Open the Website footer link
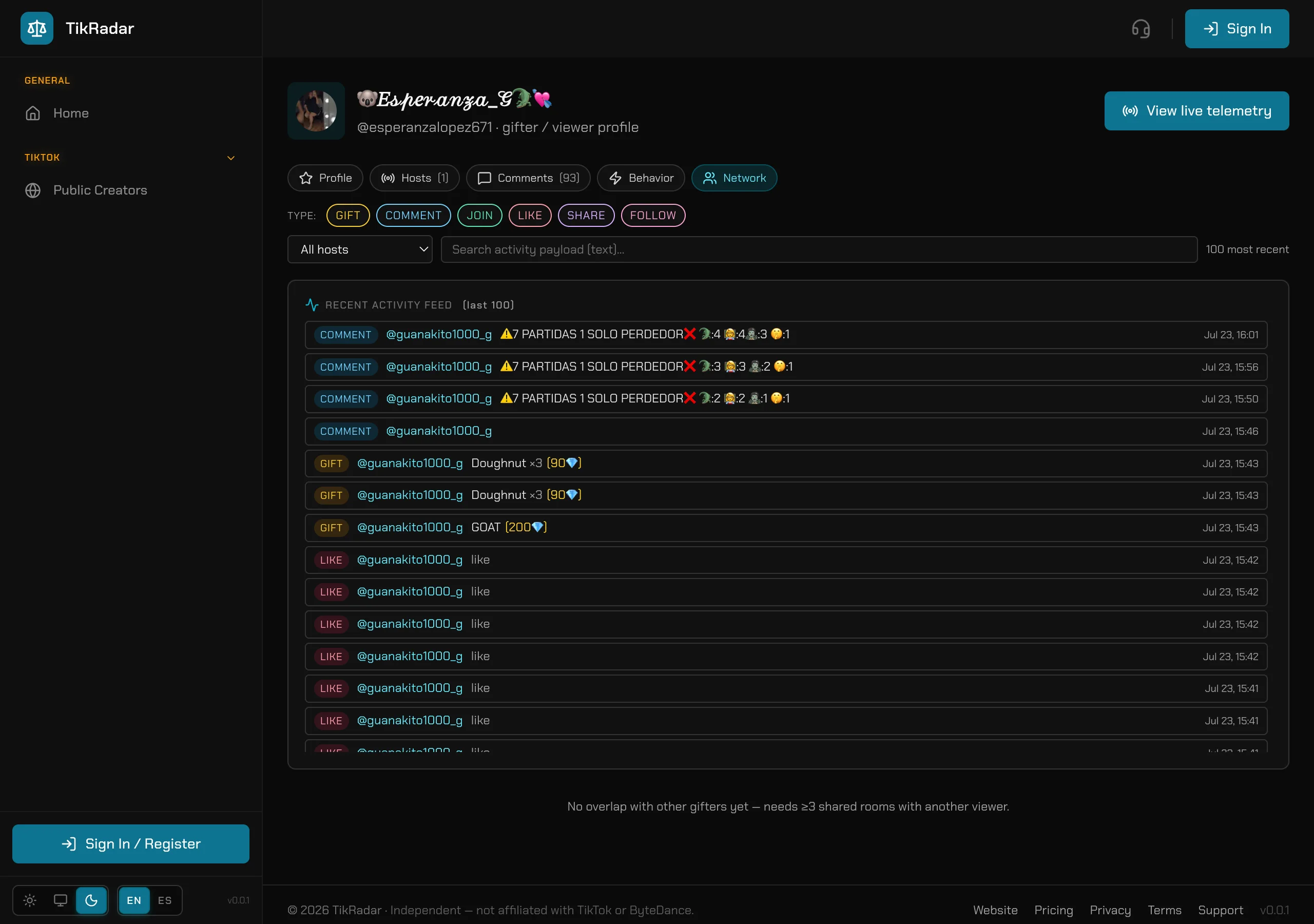The width and height of the screenshot is (1314, 924). 995,910
